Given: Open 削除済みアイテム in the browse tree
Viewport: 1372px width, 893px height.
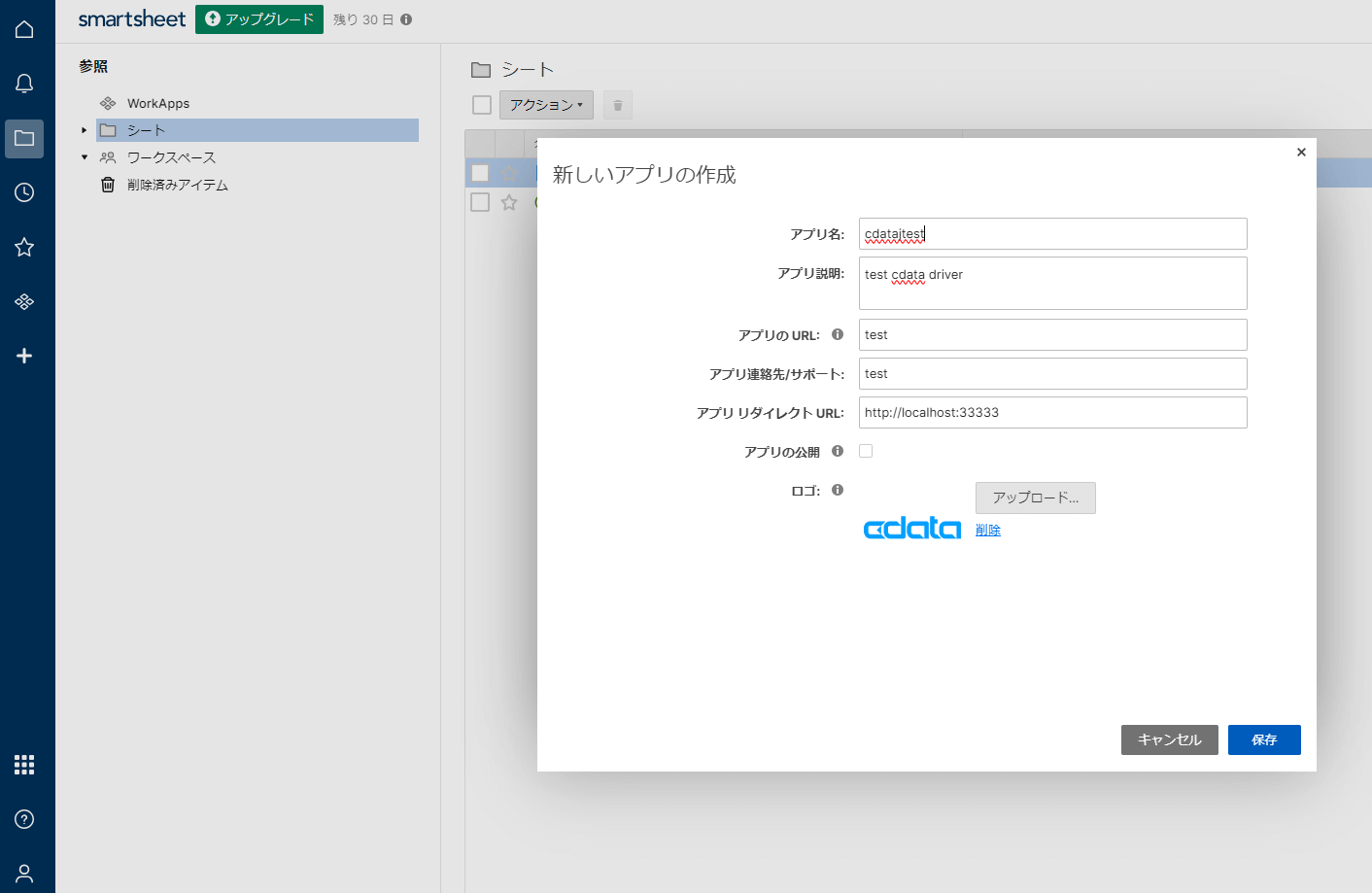Looking at the screenshot, I should pos(178,185).
